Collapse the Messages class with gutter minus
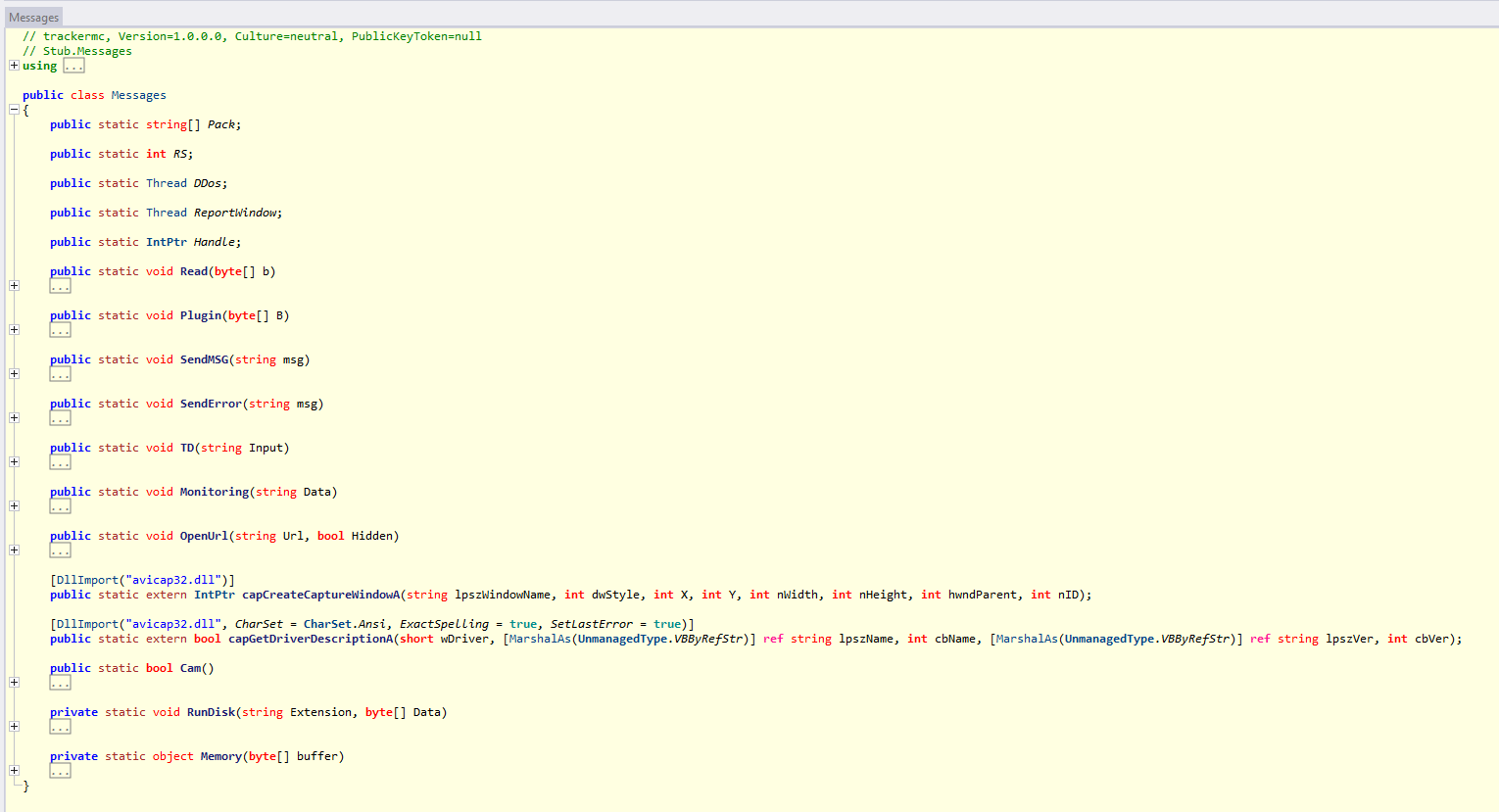The height and width of the screenshot is (812, 1499). (14, 110)
